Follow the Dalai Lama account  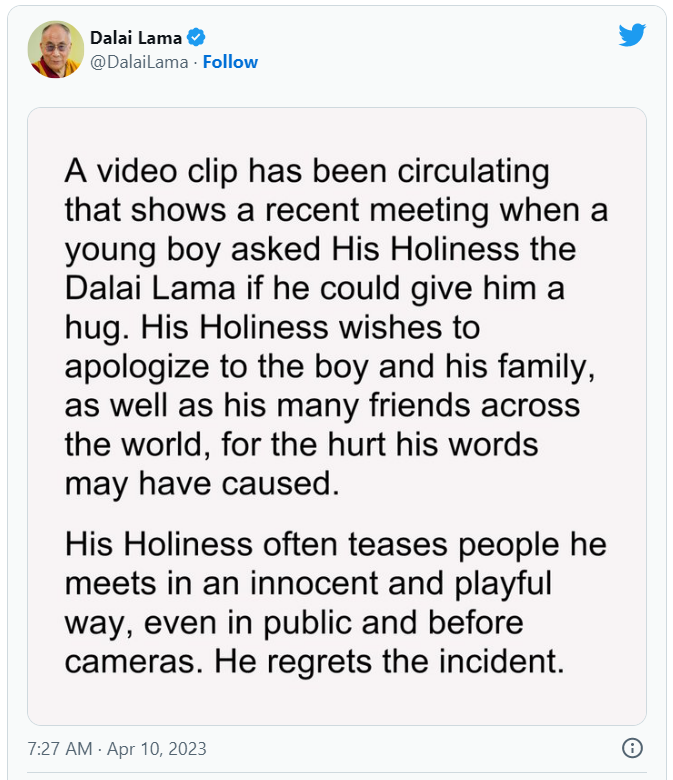coord(231,62)
